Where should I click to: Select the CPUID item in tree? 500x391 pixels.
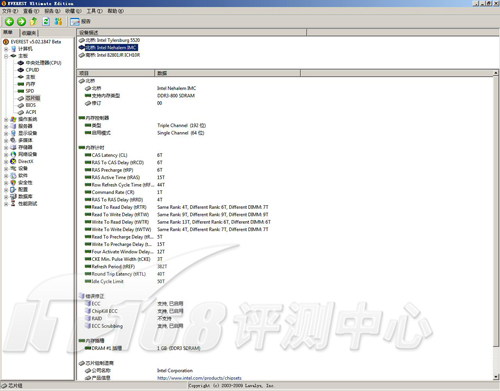coord(32,70)
